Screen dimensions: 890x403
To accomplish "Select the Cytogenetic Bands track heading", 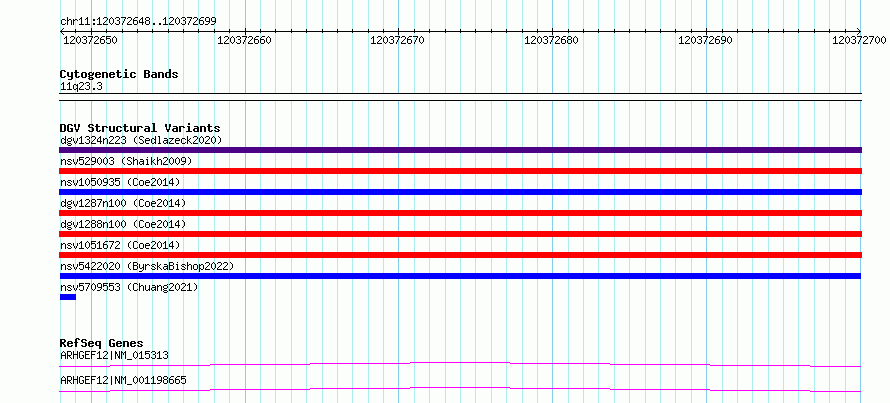I will (x=119, y=74).
